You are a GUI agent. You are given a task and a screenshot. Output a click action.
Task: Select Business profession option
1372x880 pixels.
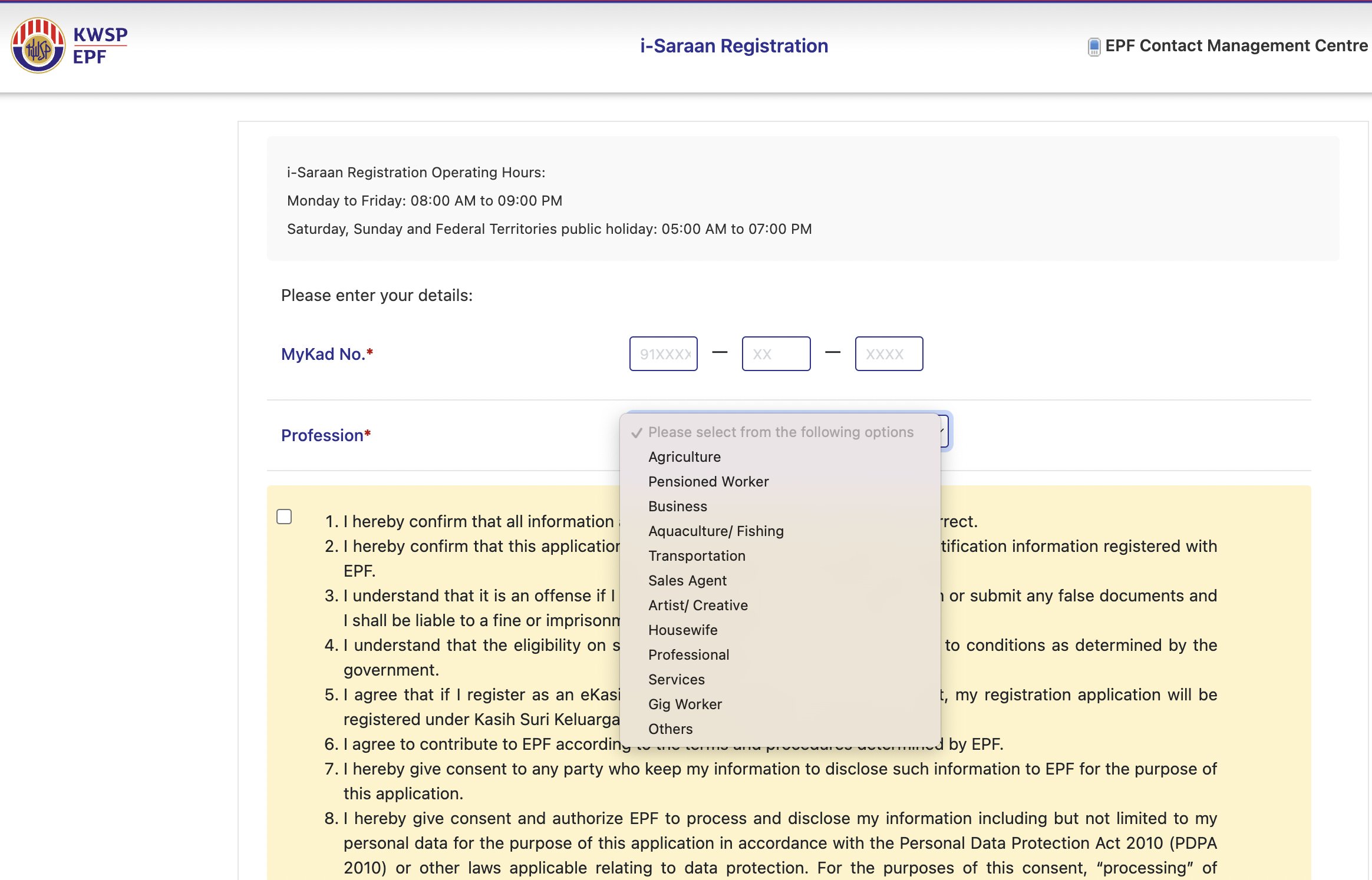pyautogui.click(x=677, y=507)
